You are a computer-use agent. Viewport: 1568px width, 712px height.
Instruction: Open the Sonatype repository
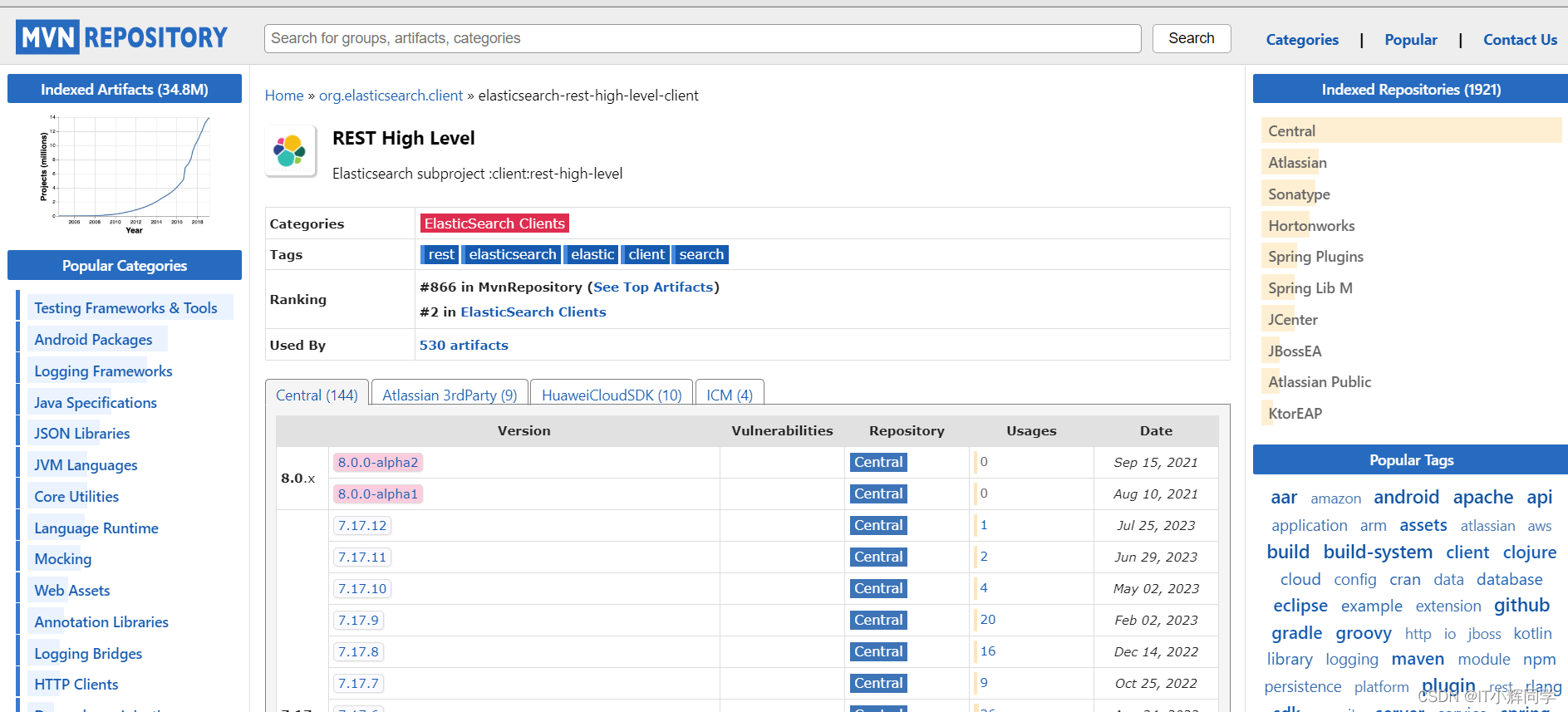[x=1299, y=194]
